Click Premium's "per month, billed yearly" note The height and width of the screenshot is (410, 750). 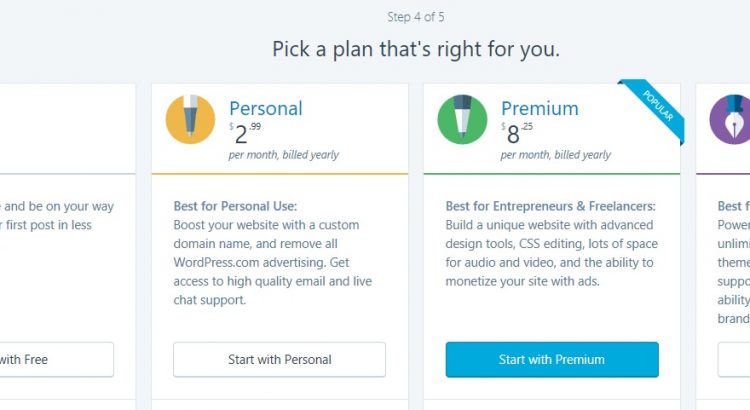pyautogui.click(x=556, y=155)
